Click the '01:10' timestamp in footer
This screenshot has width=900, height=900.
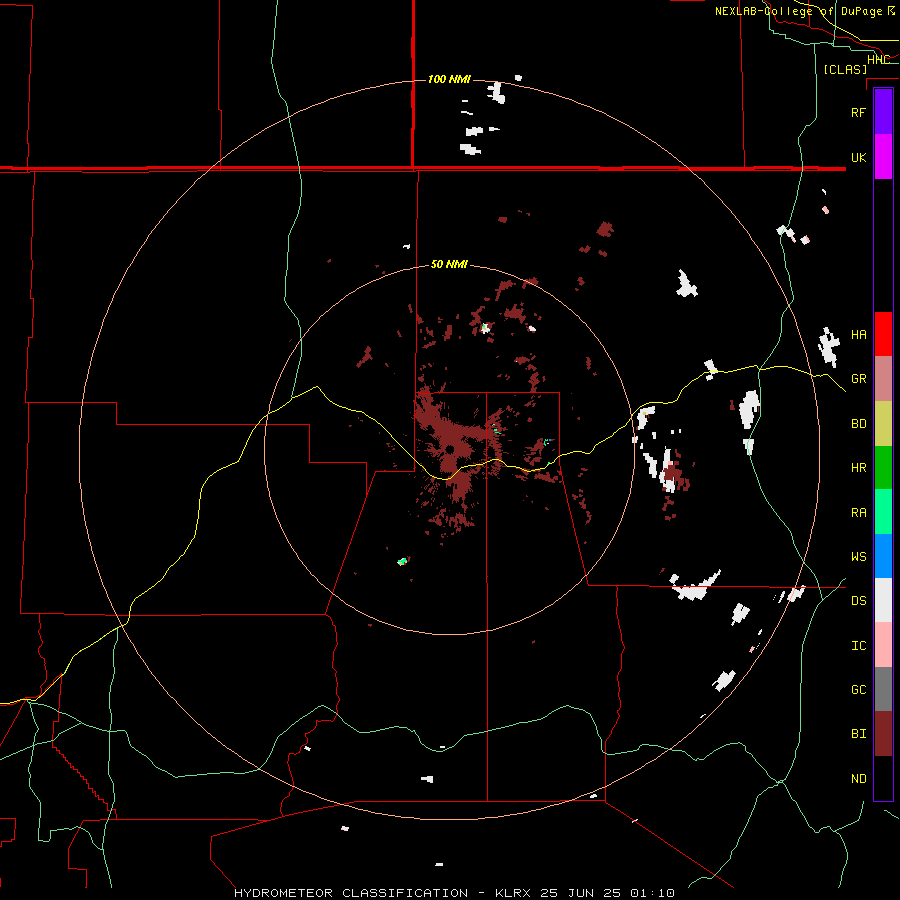click(x=652, y=893)
